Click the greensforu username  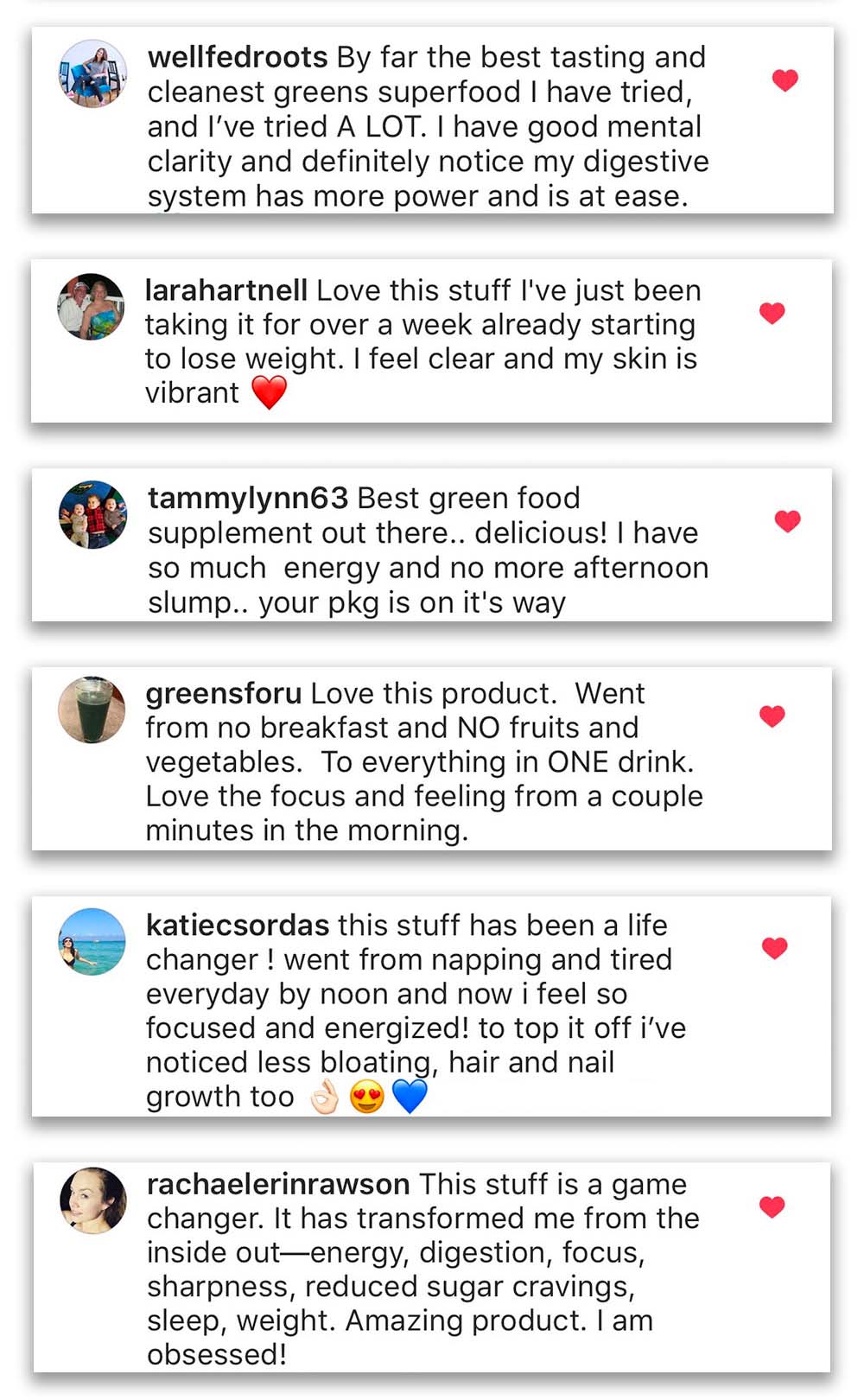(x=223, y=693)
